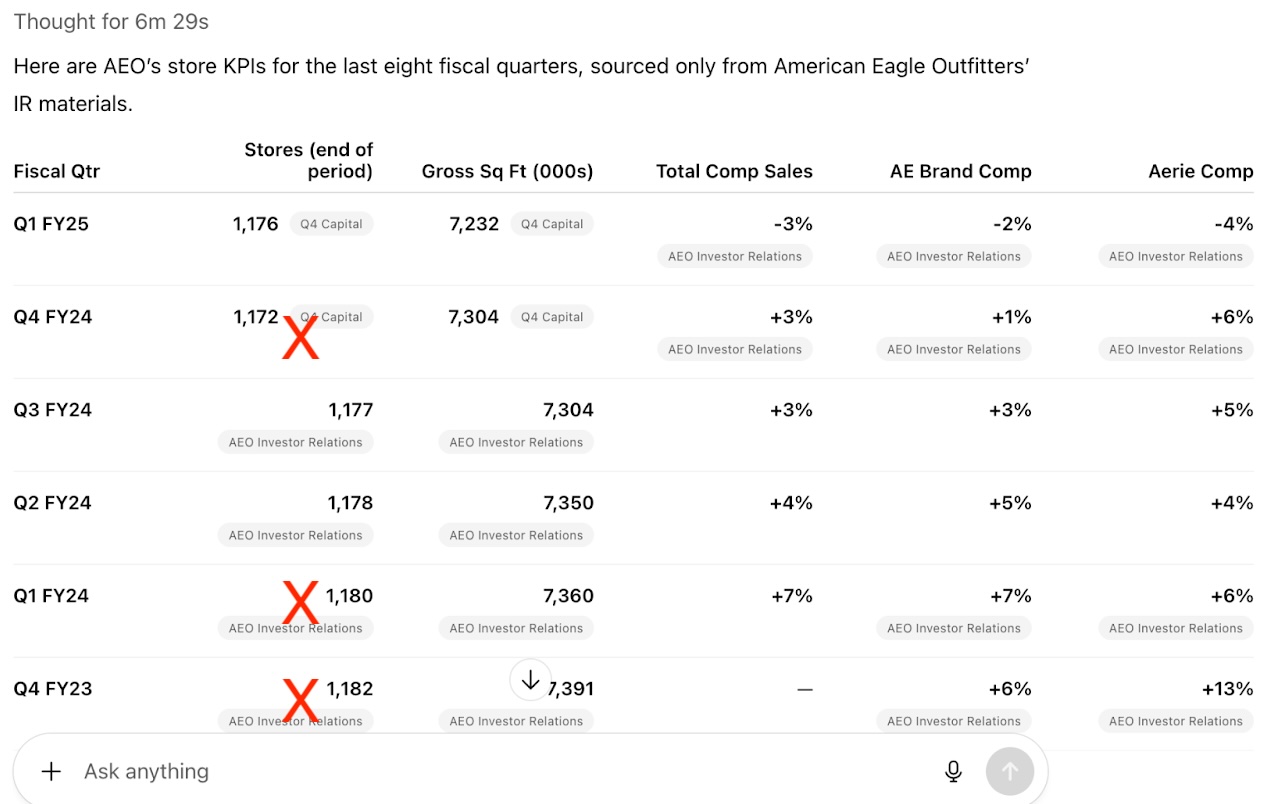Image resolution: width=1279 pixels, height=804 pixels.
Task: Open AEO Investor Relations source under Q3 FY24 stores
Action: click(x=295, y=442)
